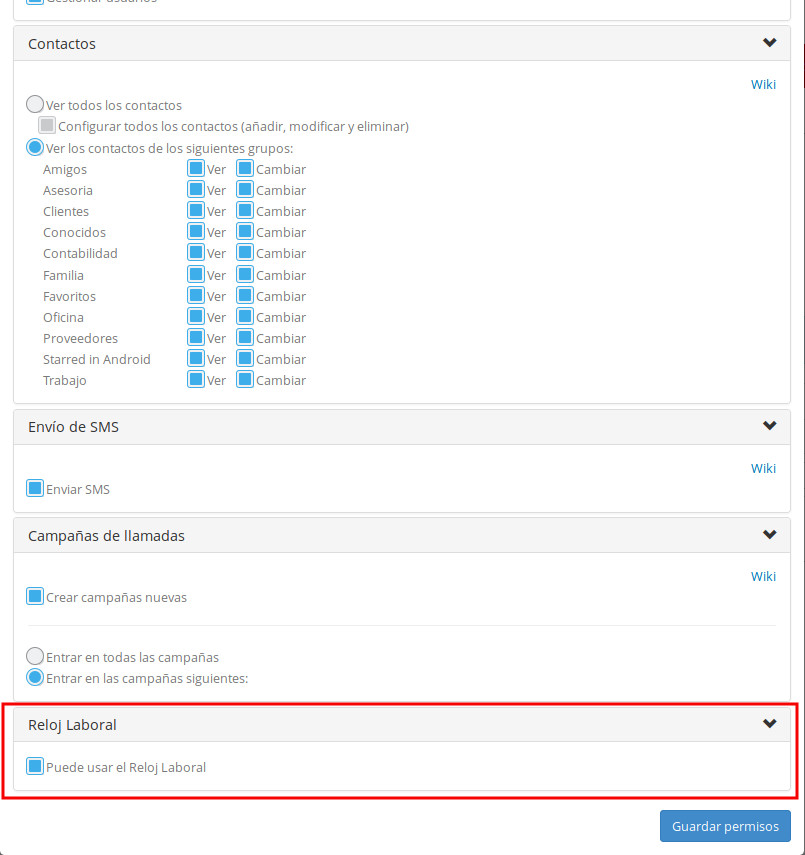805x855 pixels.
Task: Collapse Campañas de llamadas section chevron
Action: pos(769,535)
